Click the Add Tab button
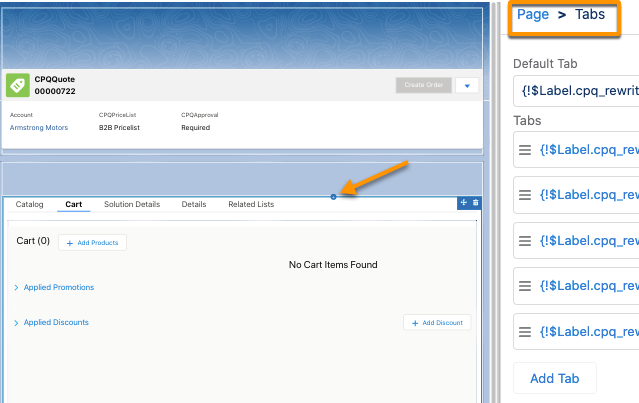The image size is (639, 403). click(x=555, y=378)
